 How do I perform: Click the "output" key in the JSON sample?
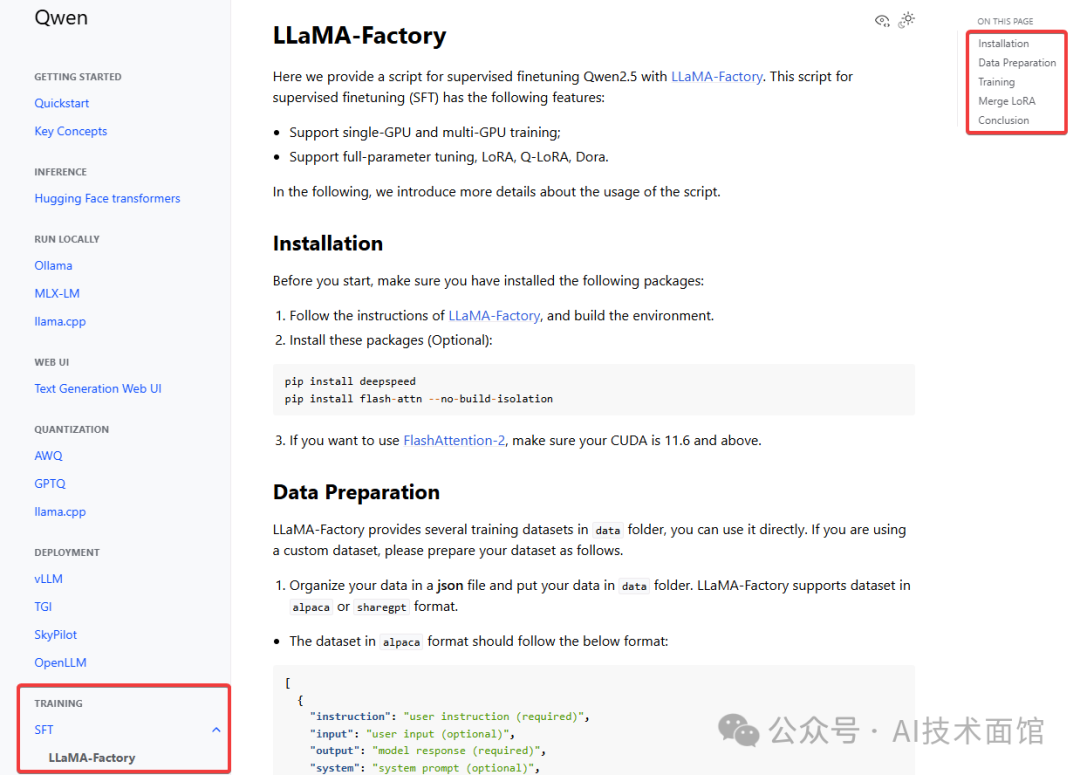point(335,751)
